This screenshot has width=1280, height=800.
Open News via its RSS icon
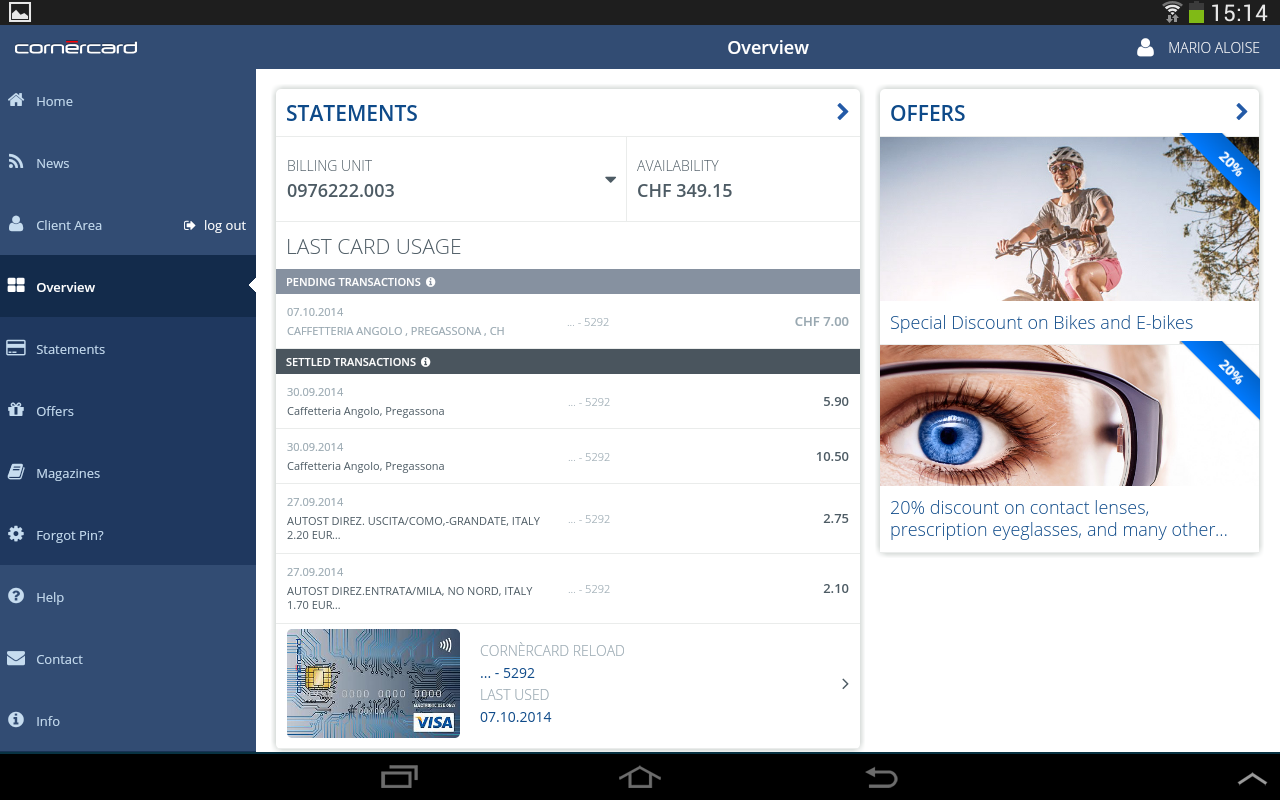[x=14, y=162]
